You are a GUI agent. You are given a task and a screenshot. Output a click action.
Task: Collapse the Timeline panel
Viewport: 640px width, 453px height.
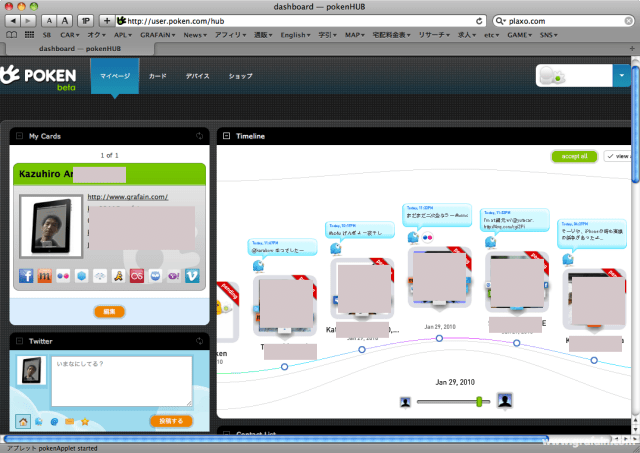pos(227,136)
